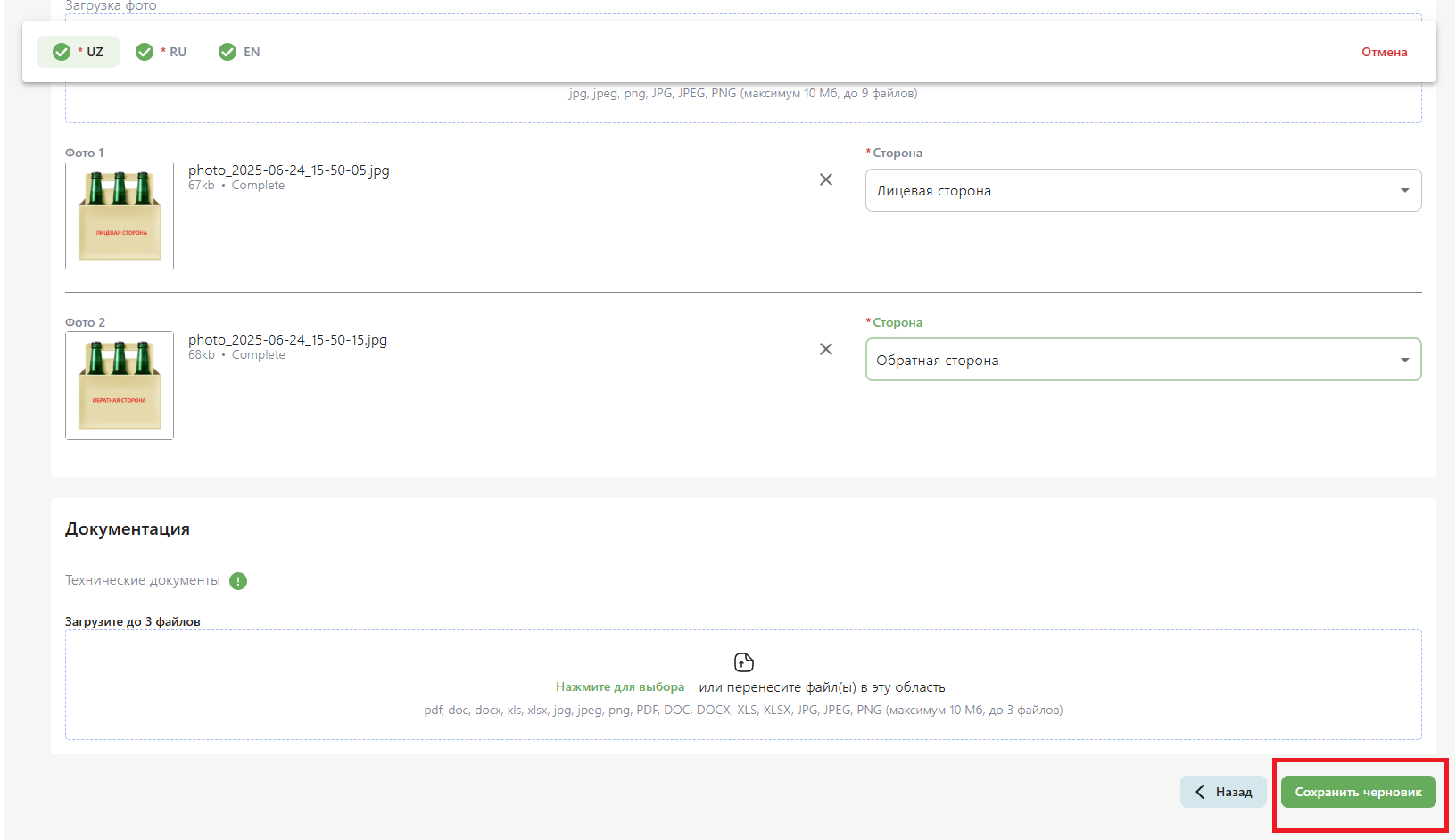Click the upload icon in documentation area
This screenshot has width=1456, height=840.
743,662
